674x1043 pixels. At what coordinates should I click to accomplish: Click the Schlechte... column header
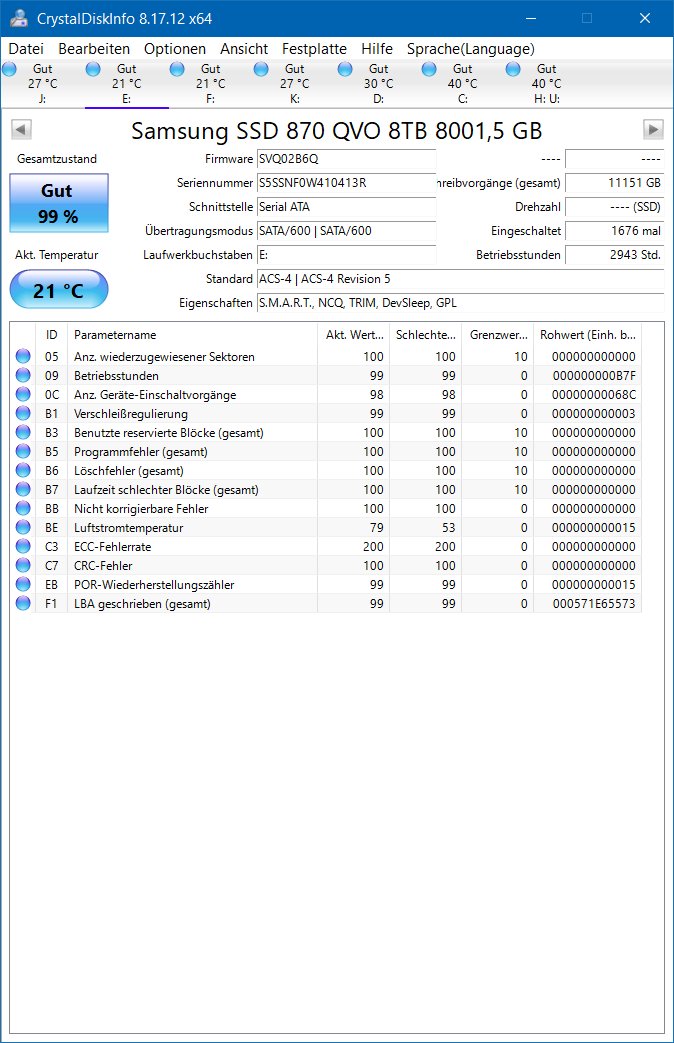click(425, 335)
